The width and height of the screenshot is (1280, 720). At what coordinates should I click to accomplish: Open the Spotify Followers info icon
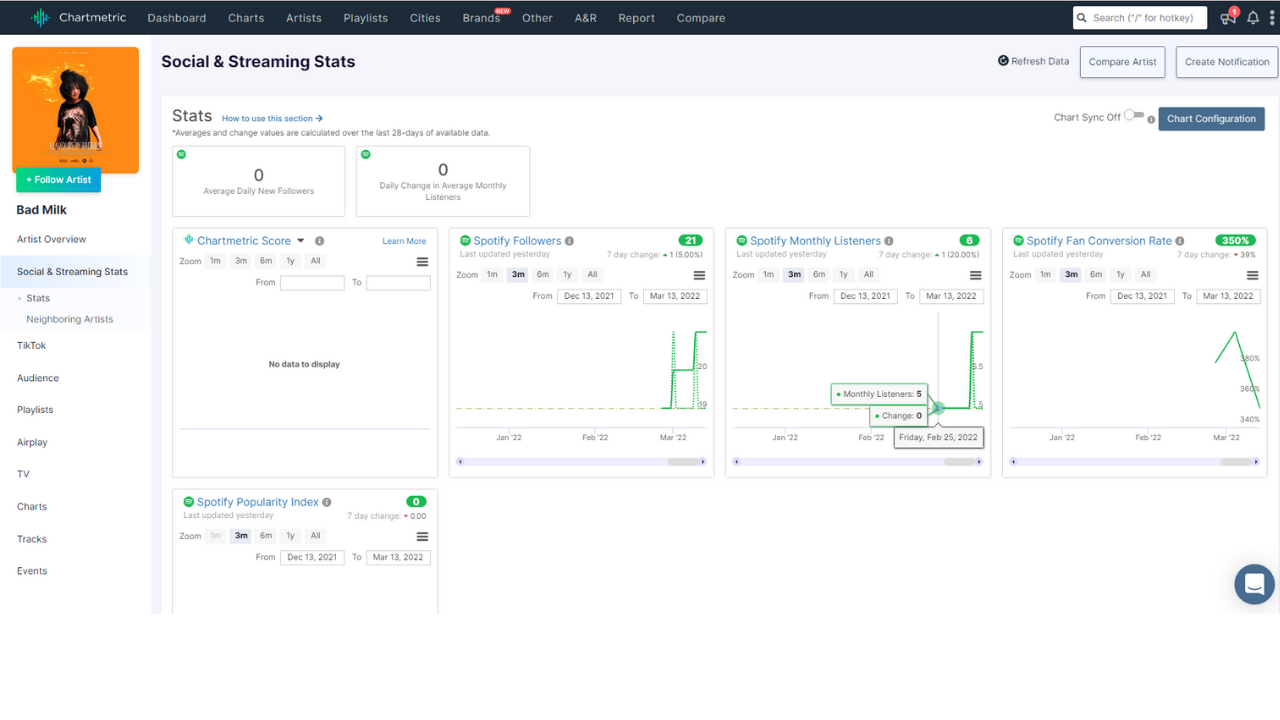click(569, 241)
